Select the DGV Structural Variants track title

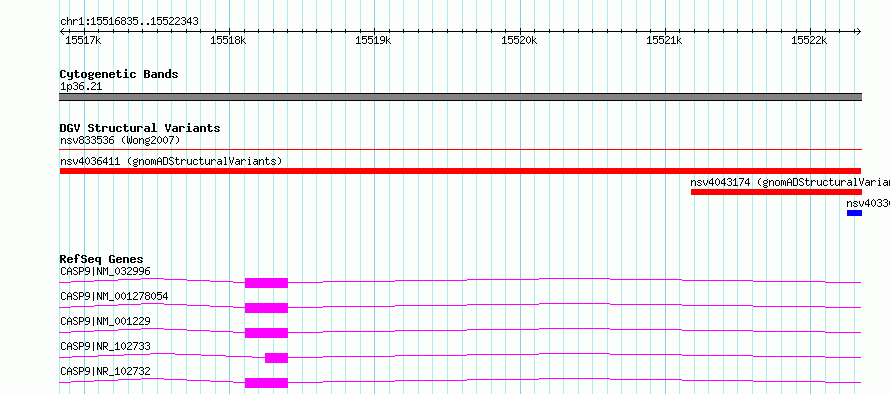coord(140,128)
